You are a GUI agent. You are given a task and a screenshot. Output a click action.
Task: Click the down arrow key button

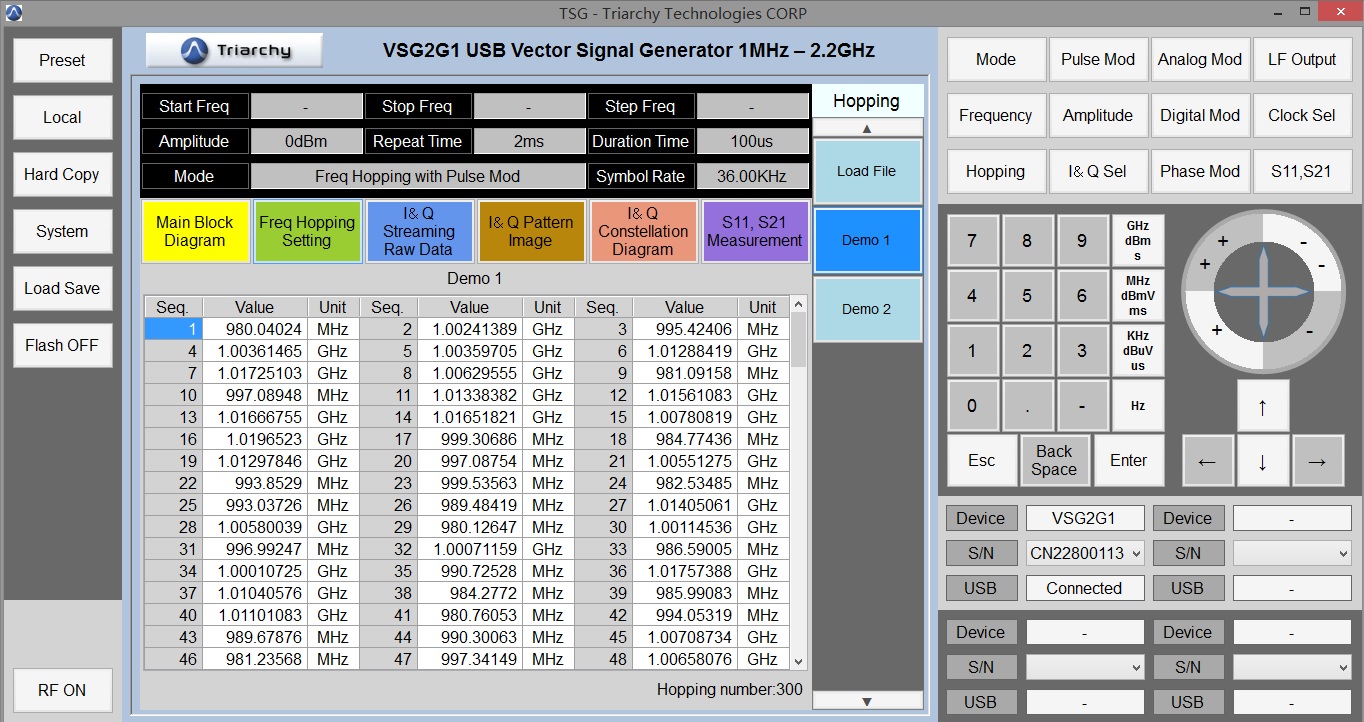click(1262, 461)
